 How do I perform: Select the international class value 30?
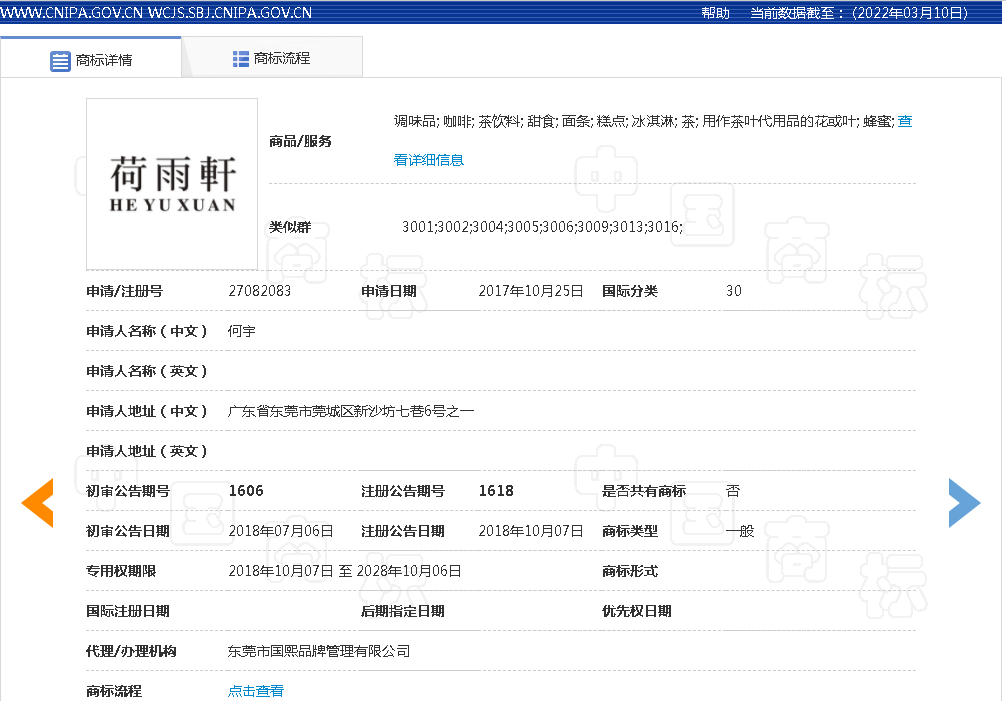point(734,291)
